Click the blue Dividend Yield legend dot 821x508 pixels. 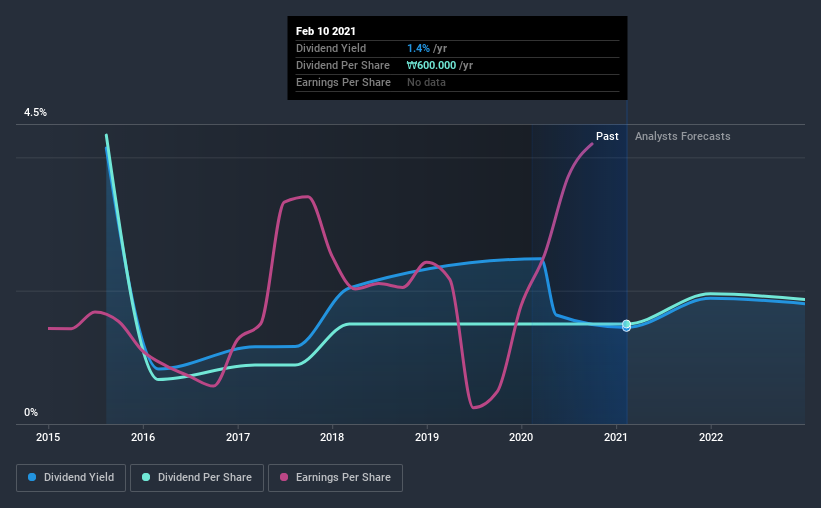[x=32, y=477]
